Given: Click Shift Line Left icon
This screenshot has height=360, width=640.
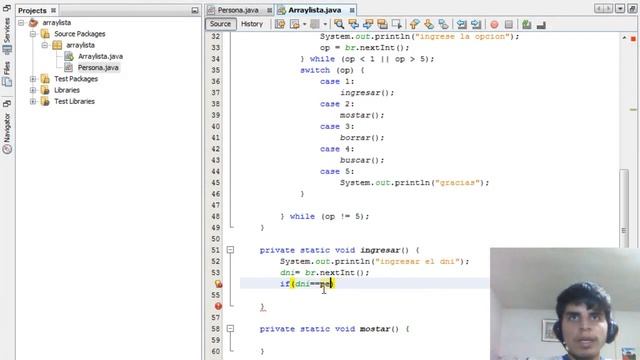Looking at the screenshot, I should (462, 24).
